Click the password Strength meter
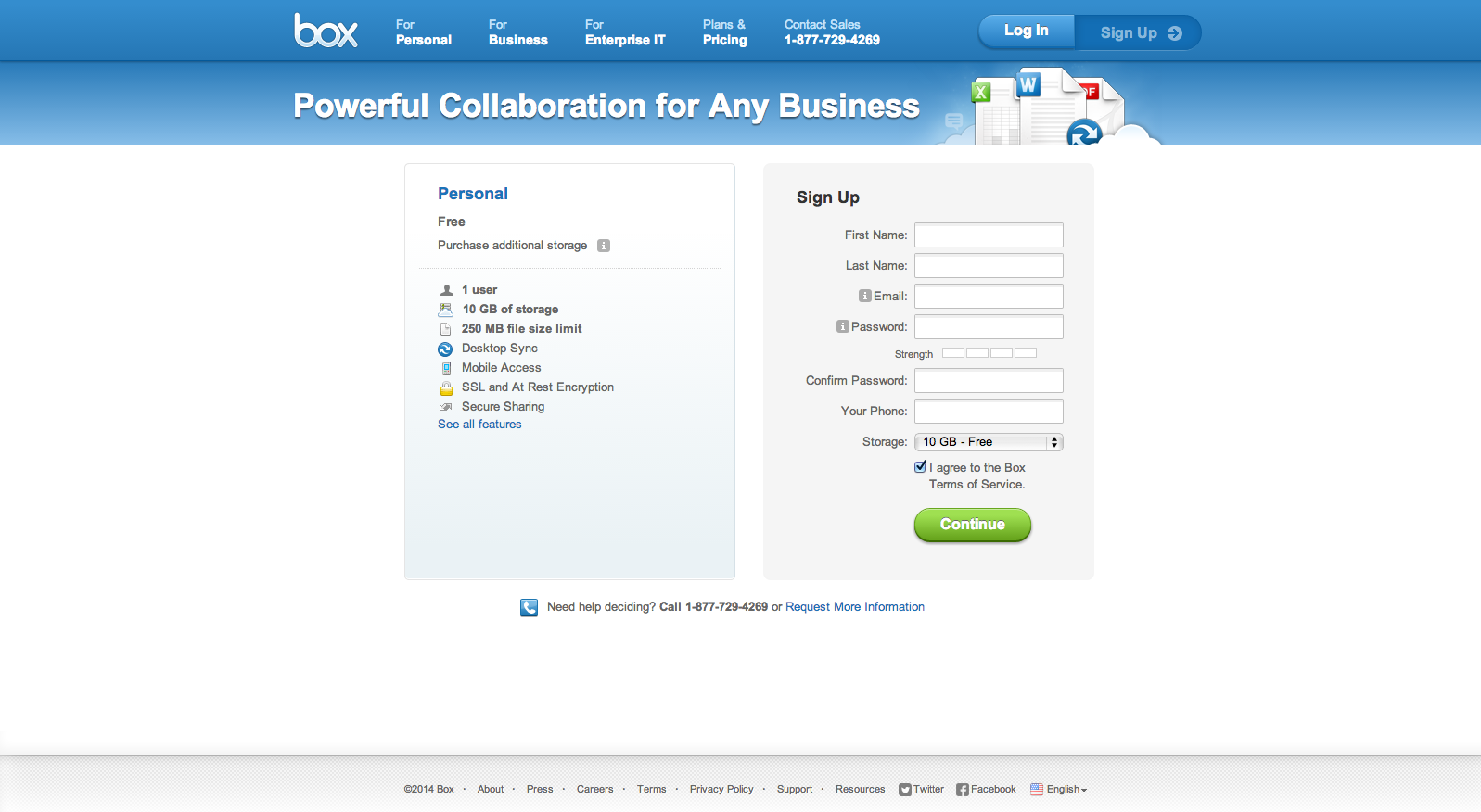The width and height of the screenshot is (1481, 812). tap(989, 353)
